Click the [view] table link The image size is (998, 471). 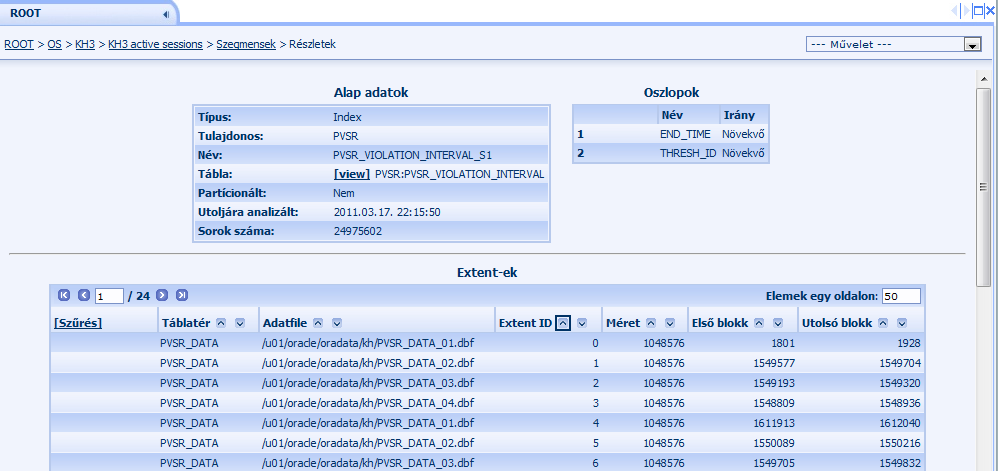[351, 174]
